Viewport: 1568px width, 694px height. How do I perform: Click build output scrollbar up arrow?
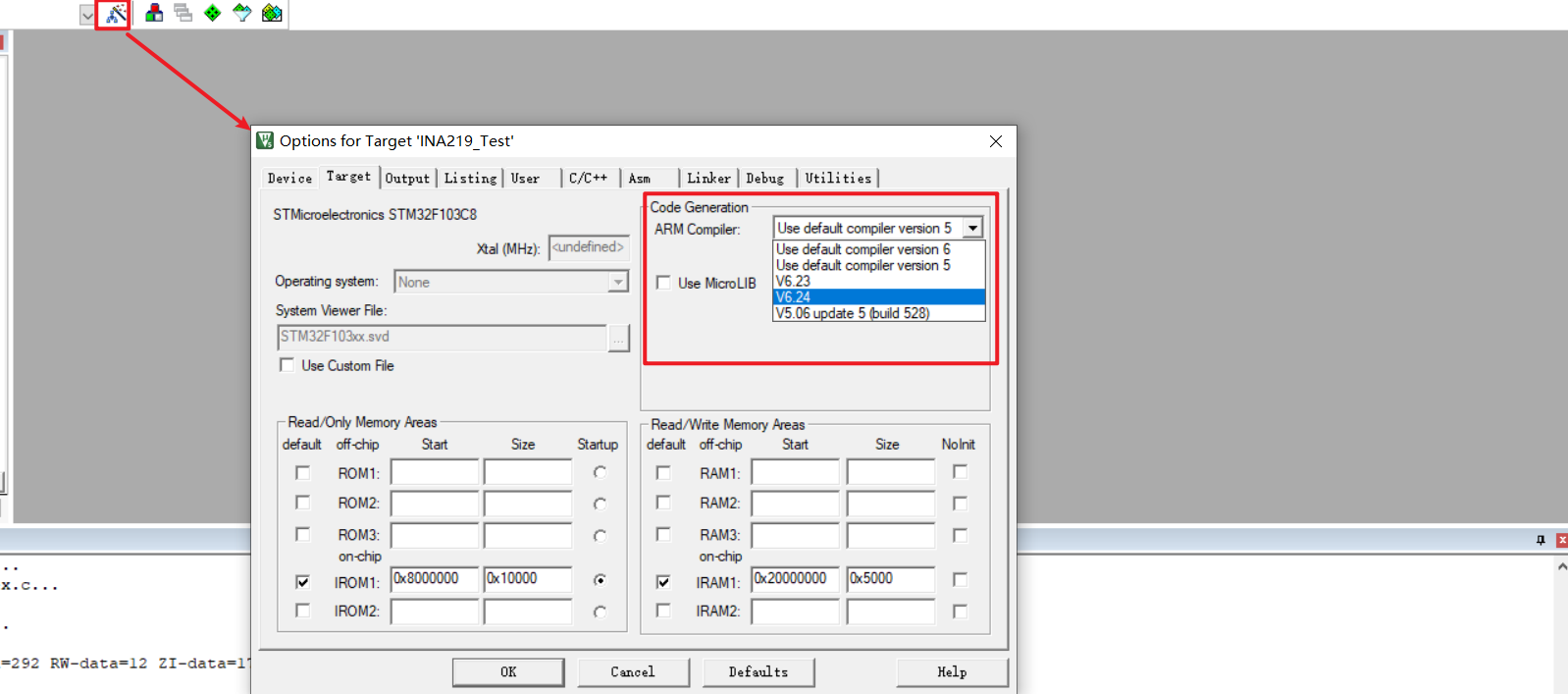[x=1561, y=566]
